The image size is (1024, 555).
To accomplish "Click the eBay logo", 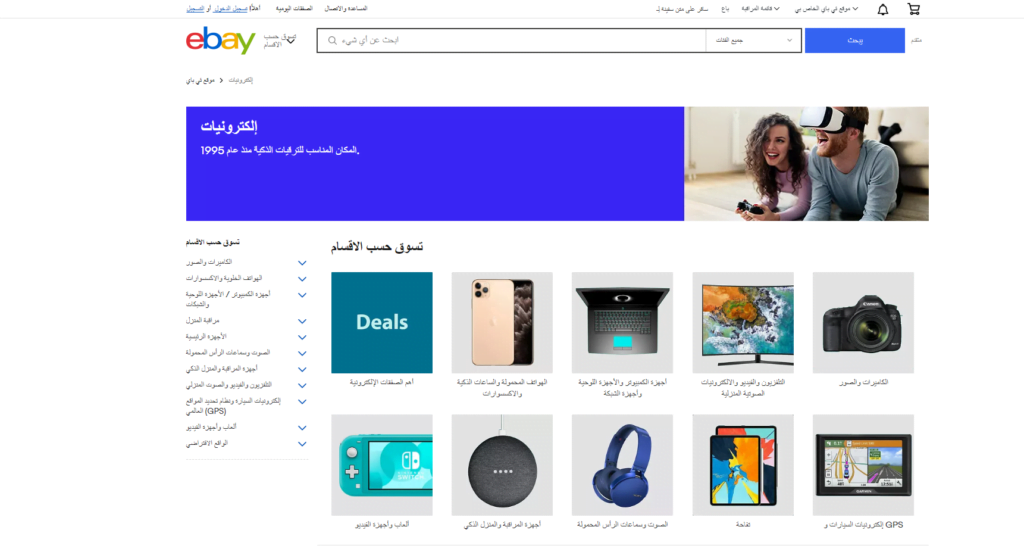I will [221, 40].
